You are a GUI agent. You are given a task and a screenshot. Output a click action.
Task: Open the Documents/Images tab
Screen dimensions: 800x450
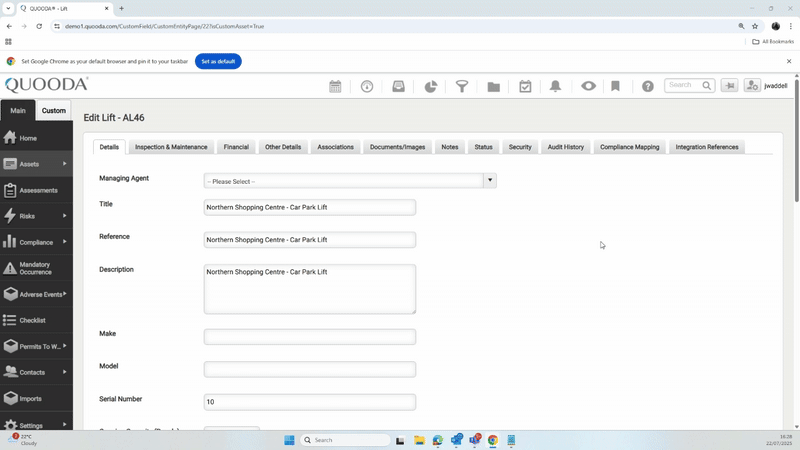[397, 147]
